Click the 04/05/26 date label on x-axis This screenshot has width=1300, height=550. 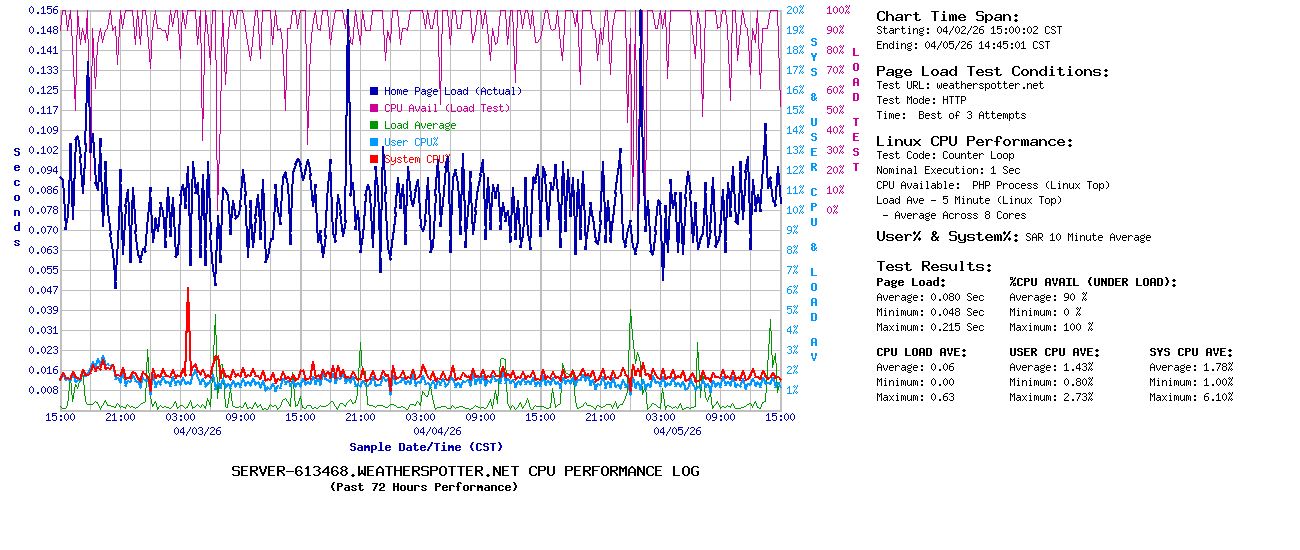click(677, 431)
